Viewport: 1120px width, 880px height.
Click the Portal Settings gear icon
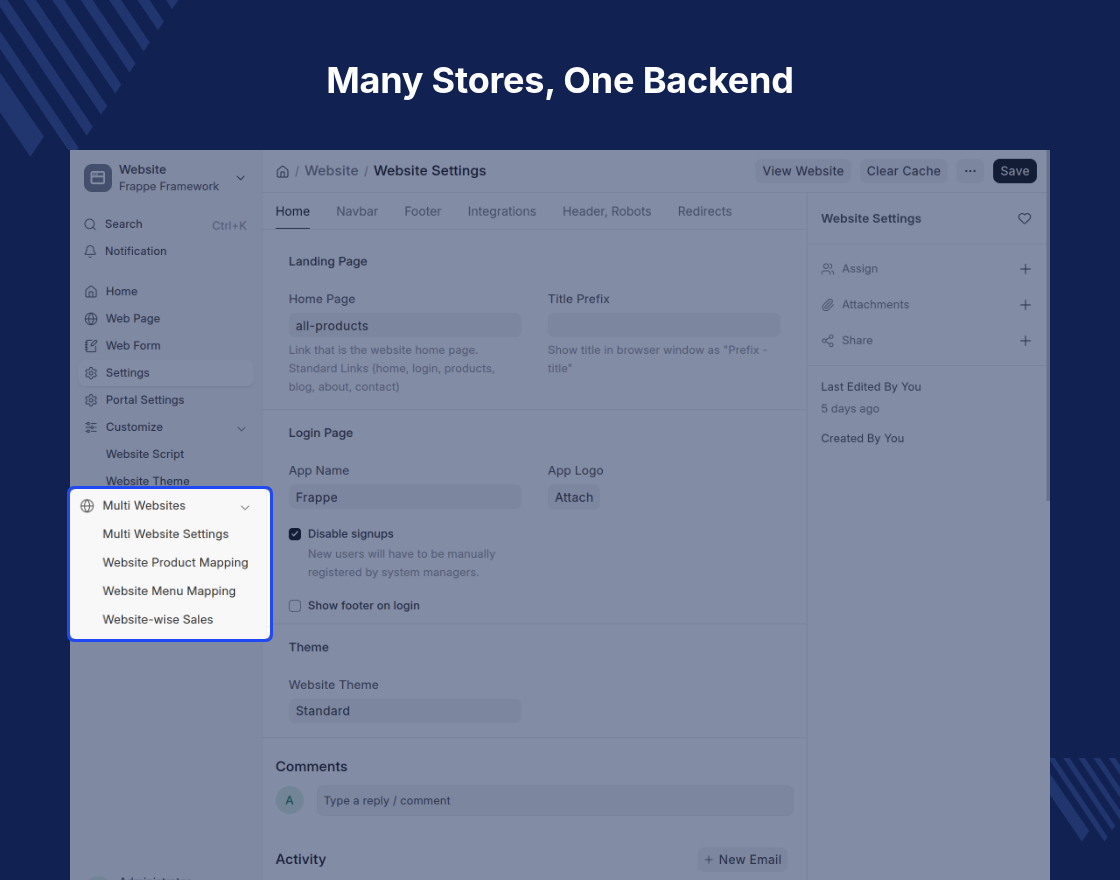(x=91, y=400)
